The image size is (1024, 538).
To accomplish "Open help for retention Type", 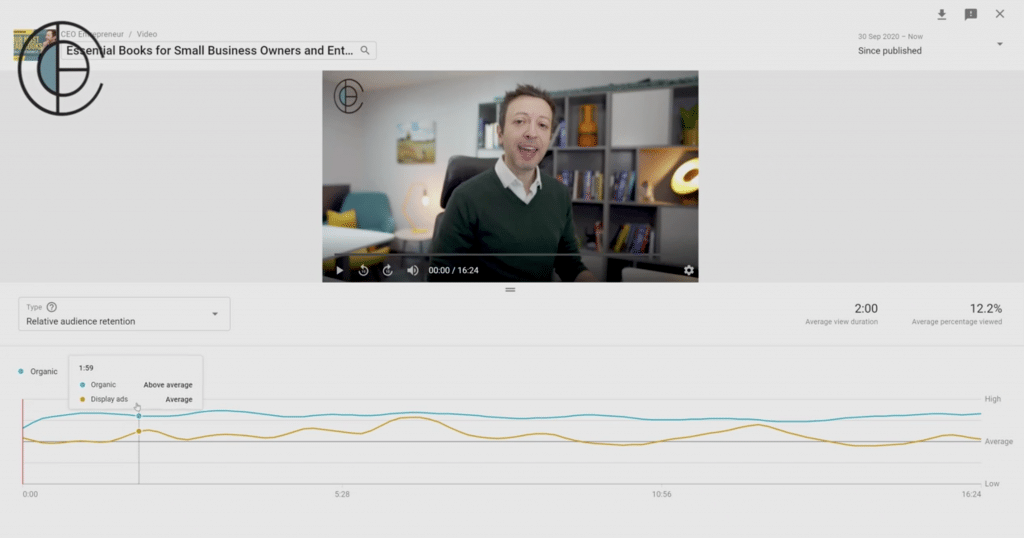I will [x=52, y=307].
